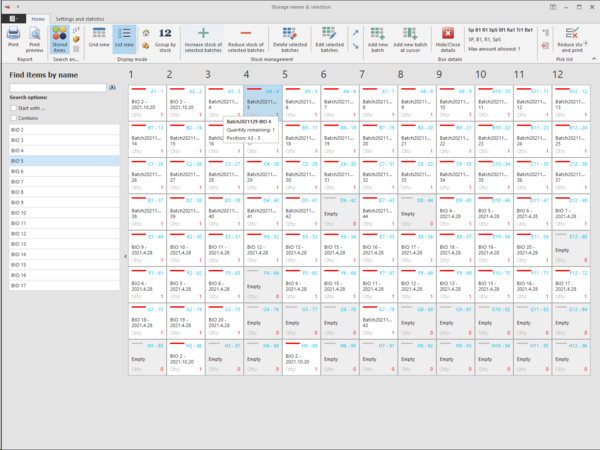The width and height of the screenshot is (600, 450).
Task: Delete selected batches
Action: pyautogui.click(x=290, y=38)
